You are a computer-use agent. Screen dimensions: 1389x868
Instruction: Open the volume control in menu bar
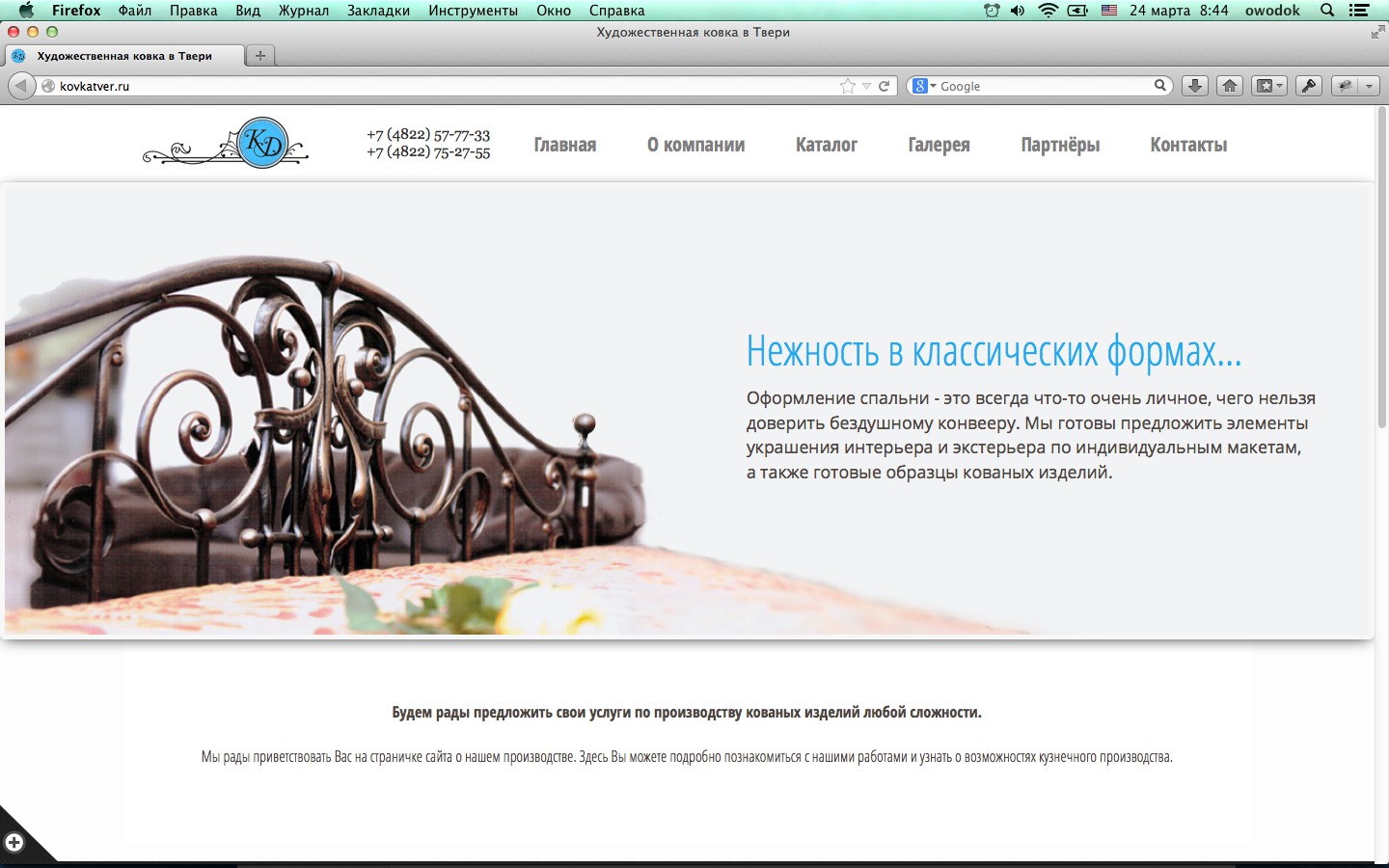(1018, 11)
